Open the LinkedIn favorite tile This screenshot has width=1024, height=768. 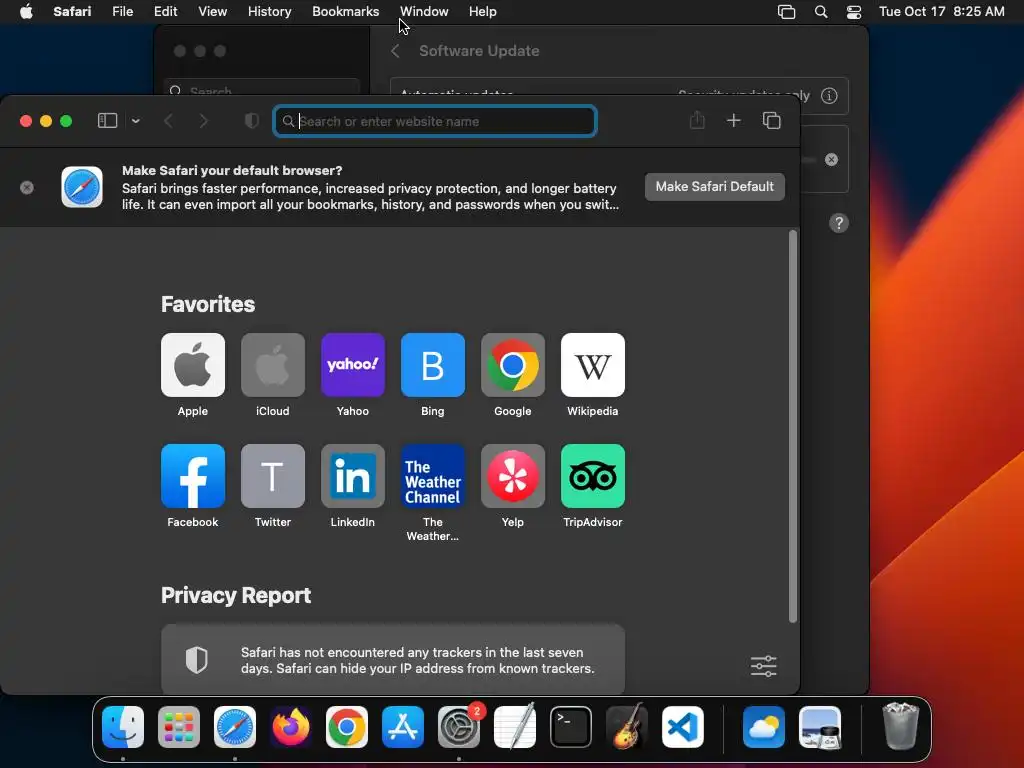point(353,476)
